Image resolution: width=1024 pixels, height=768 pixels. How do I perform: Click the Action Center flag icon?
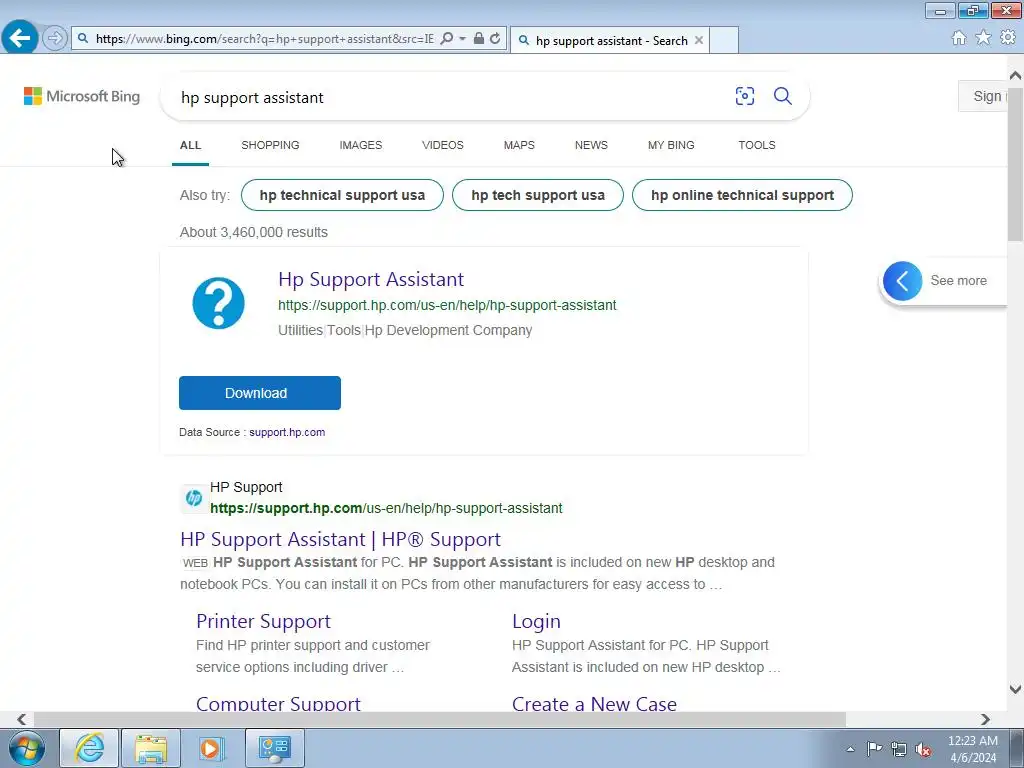coord(874,749)
